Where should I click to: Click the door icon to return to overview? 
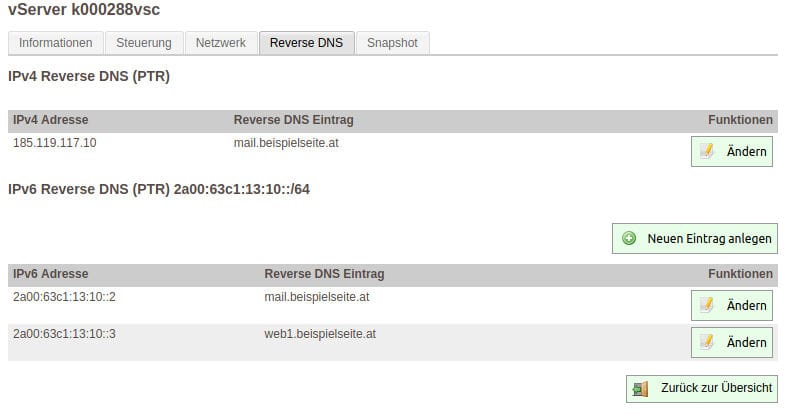coord(642,388)
